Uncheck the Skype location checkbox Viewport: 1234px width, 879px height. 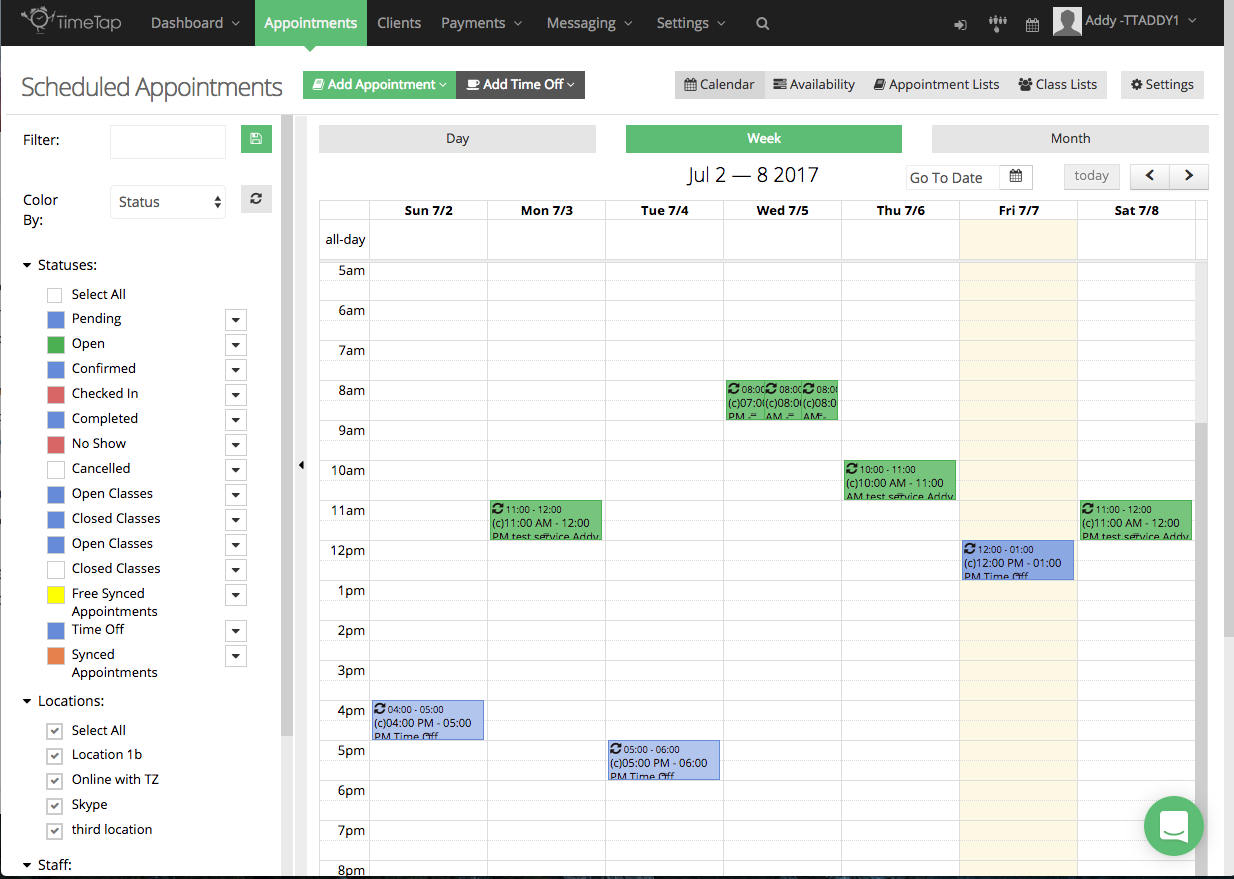[x=55, y=805]
